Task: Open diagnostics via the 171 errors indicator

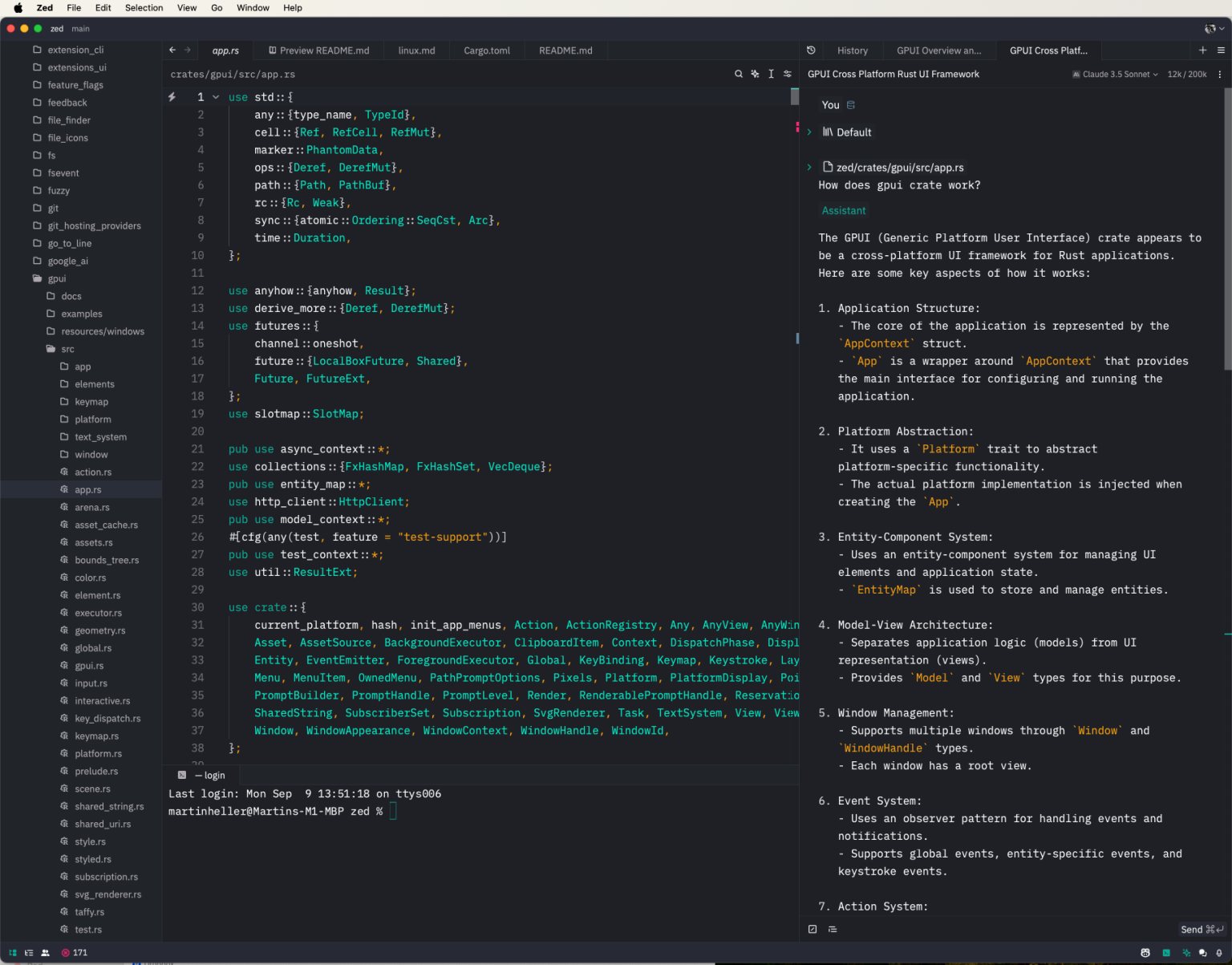Action: click(x=75, y=952)
